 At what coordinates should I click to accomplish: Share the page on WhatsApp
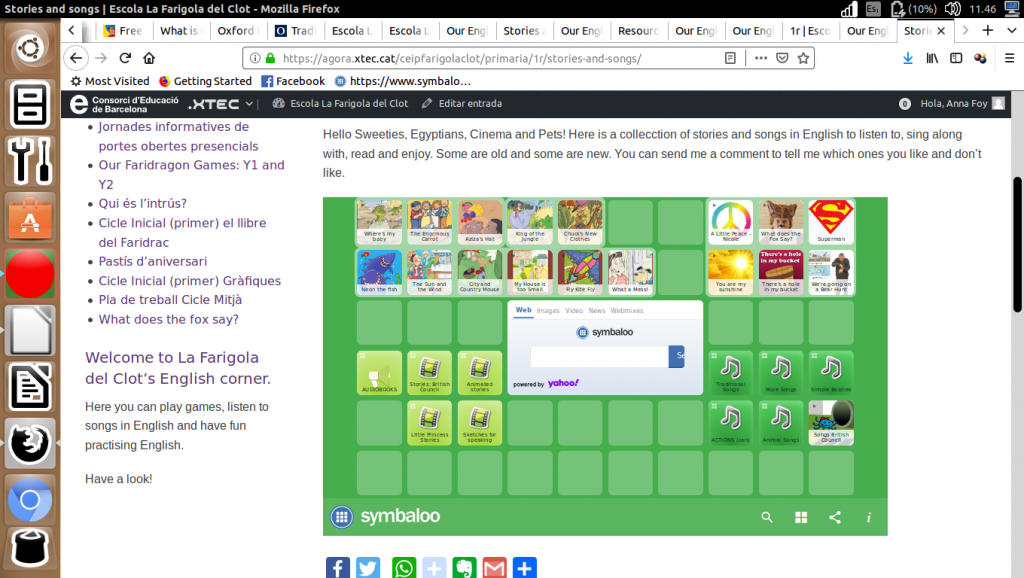coord(403,568)
